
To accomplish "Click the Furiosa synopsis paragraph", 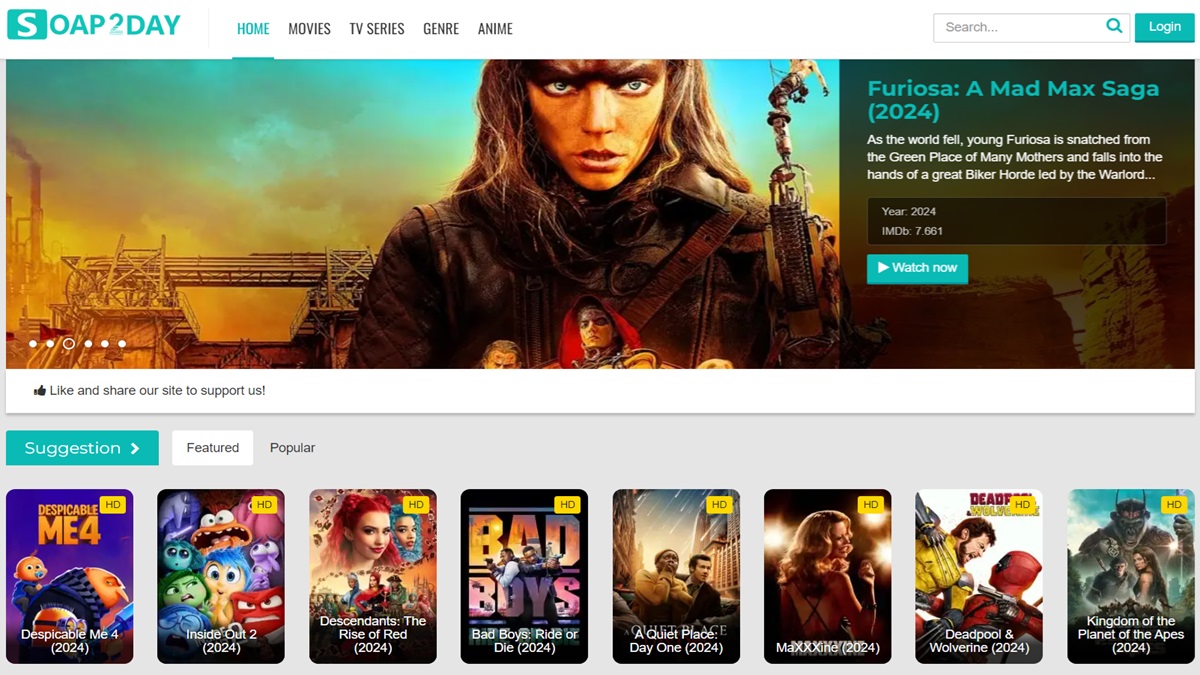I will 1014,157.
